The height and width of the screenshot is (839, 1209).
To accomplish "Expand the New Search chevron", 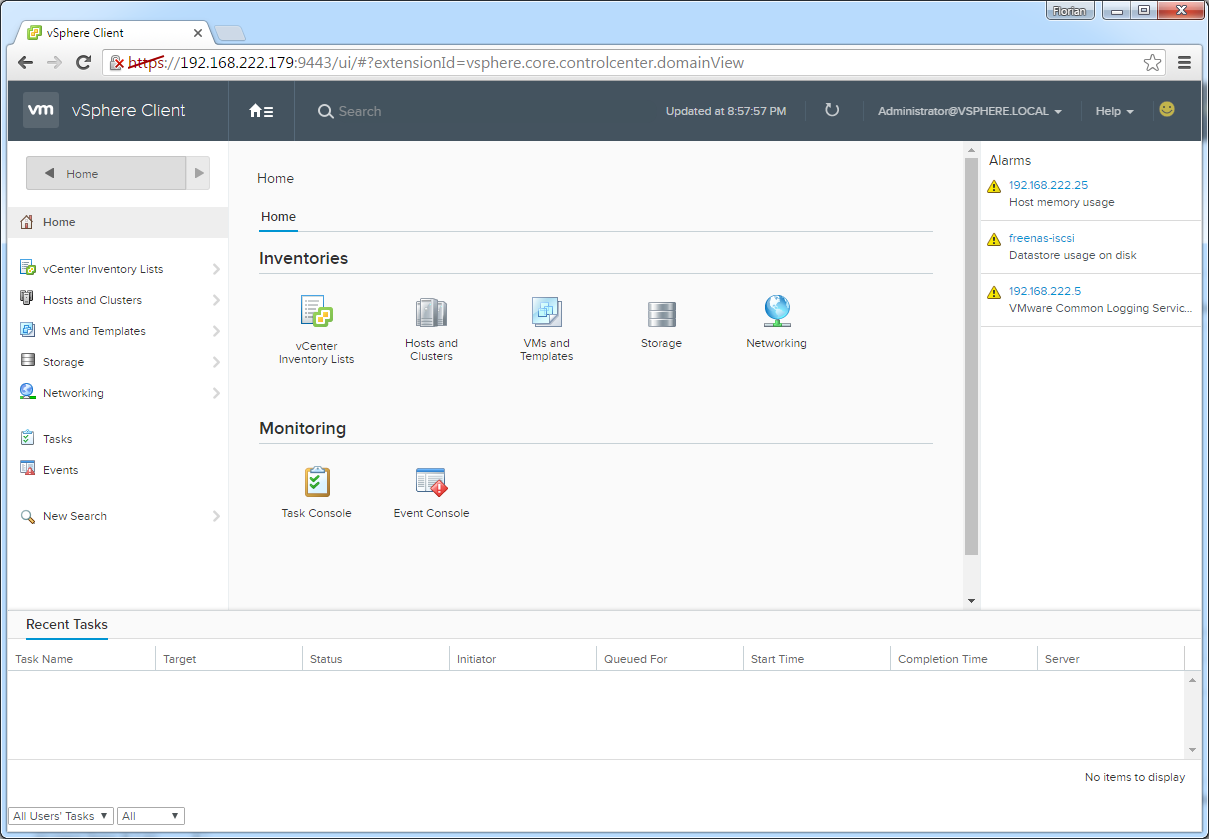I will pyautogui.click(x=216, y=516).
